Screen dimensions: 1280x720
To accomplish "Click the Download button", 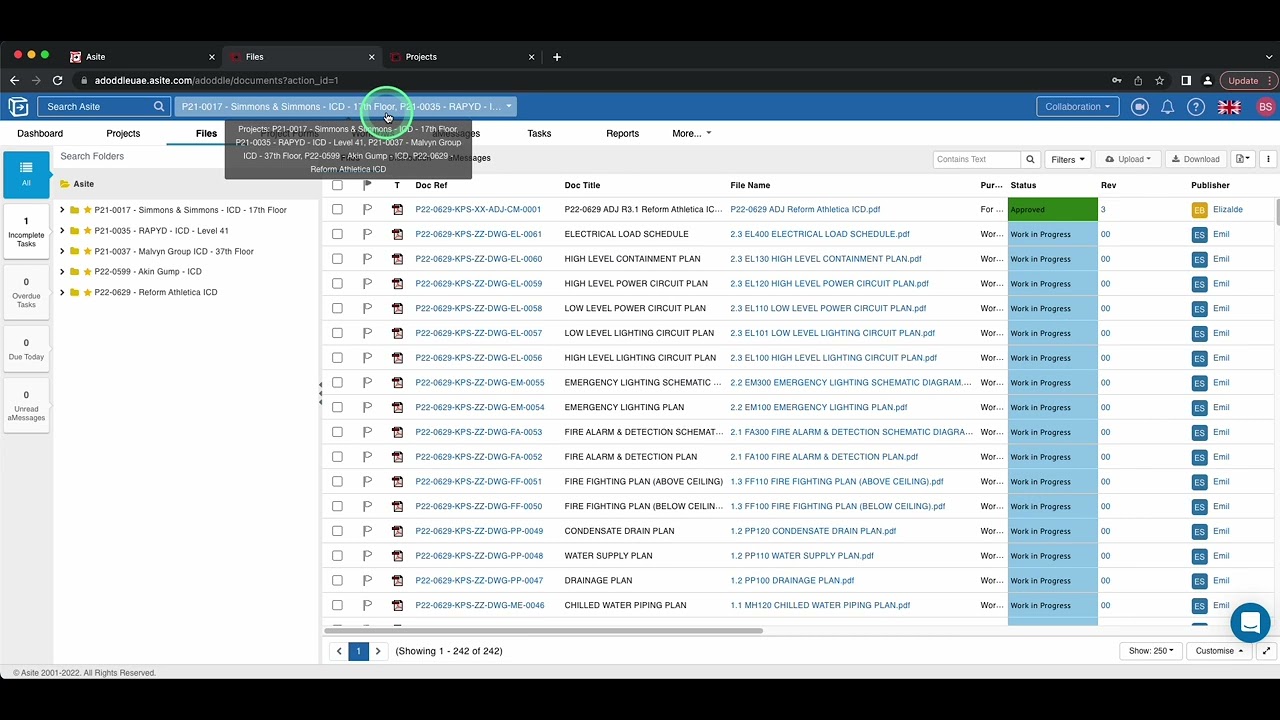I will [x=1195, y=159].
